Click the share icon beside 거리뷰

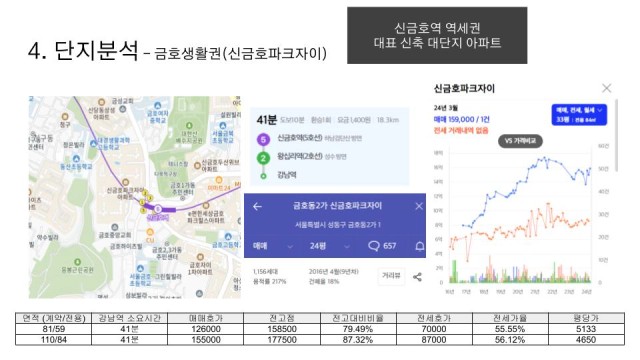[x=417, y=277]
